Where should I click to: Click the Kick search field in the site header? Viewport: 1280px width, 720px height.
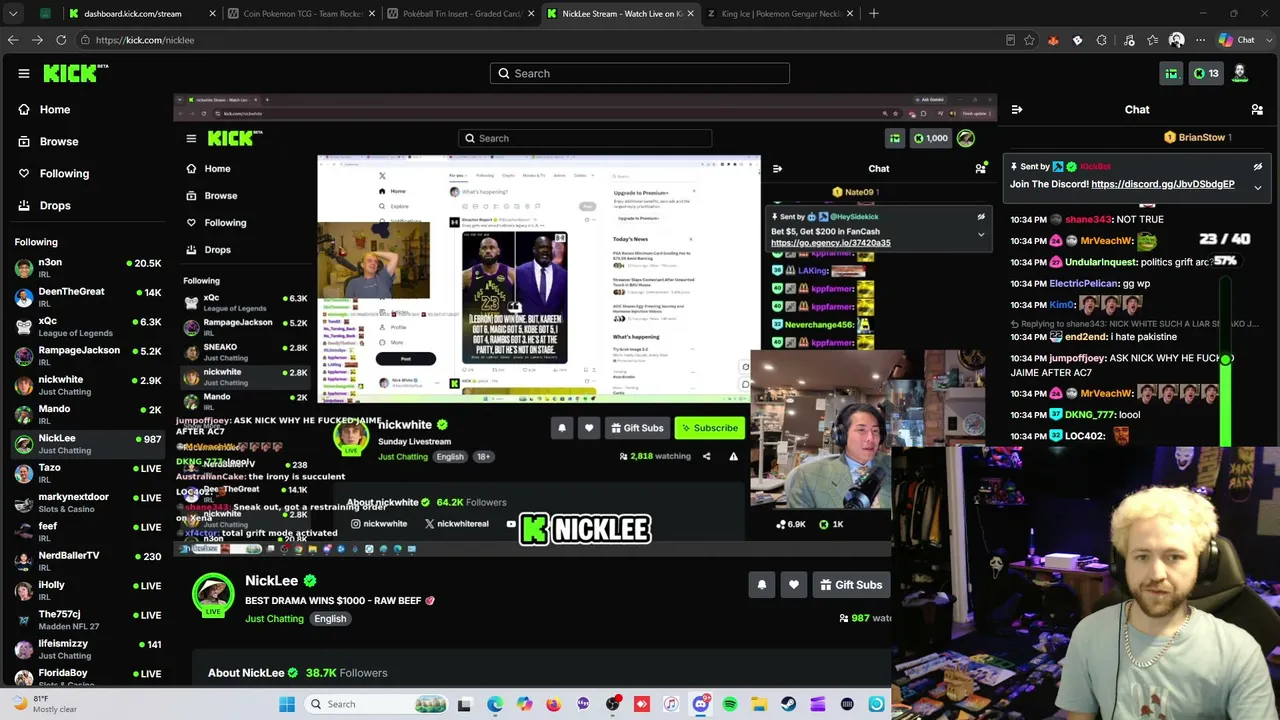coord(640,73)
